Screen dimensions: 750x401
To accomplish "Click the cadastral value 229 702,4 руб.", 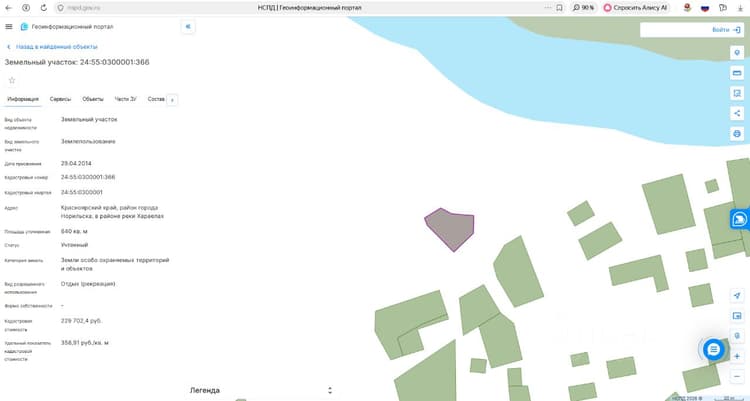I will coord(81,321).
